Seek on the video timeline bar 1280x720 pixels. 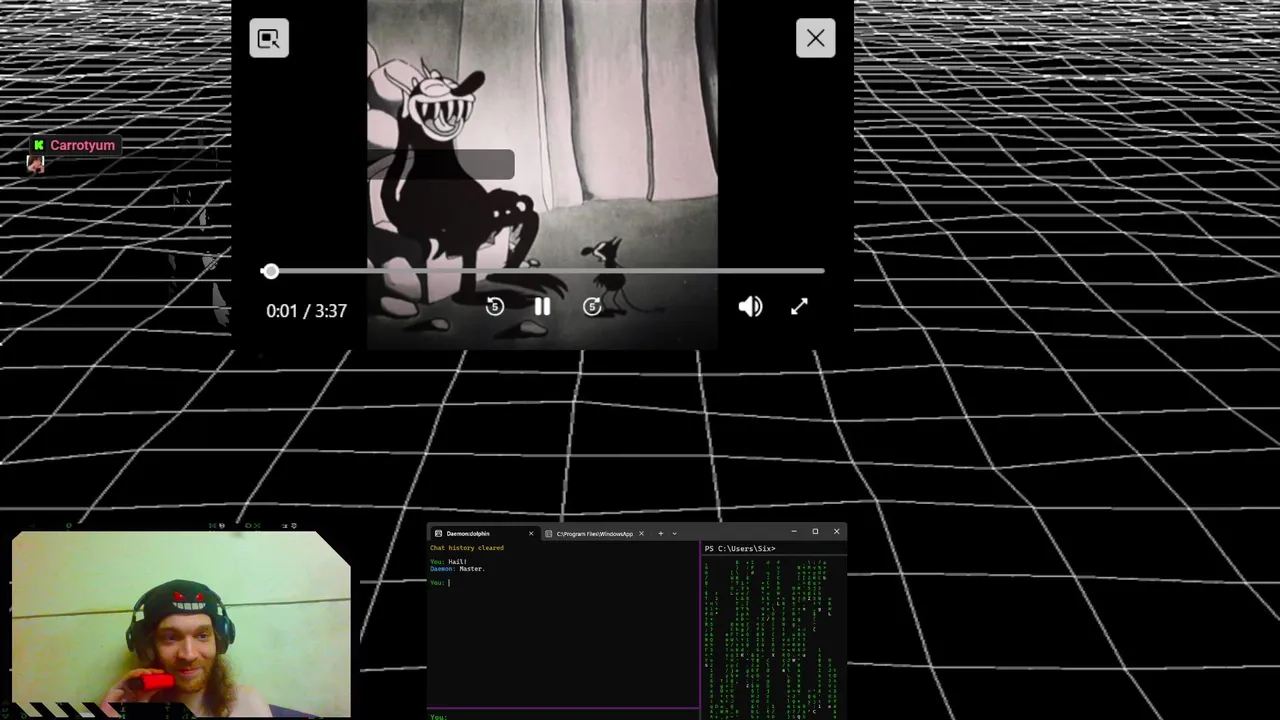coord(543,271)
